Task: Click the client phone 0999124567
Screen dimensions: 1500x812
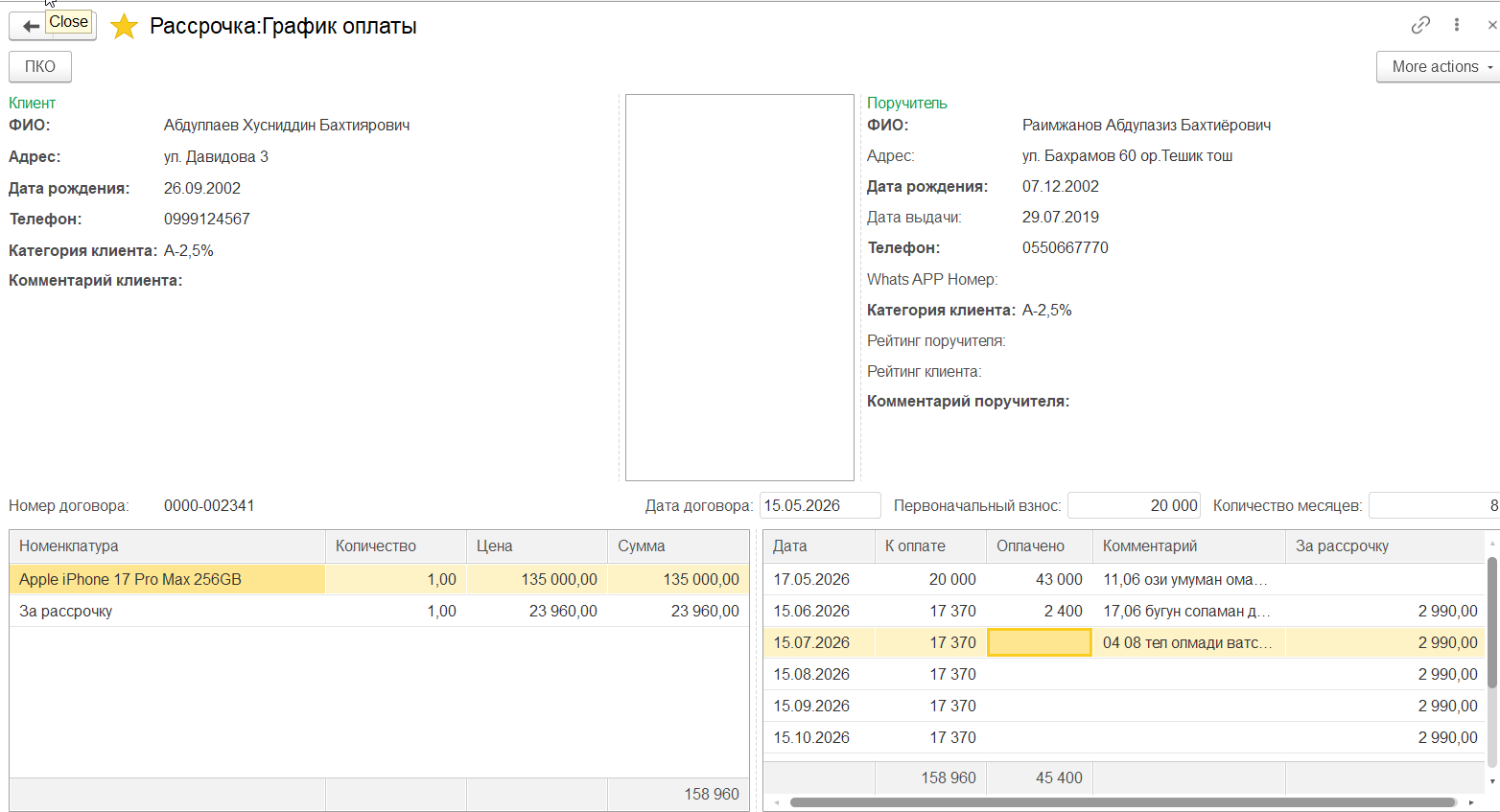Action: coord(206,219)
